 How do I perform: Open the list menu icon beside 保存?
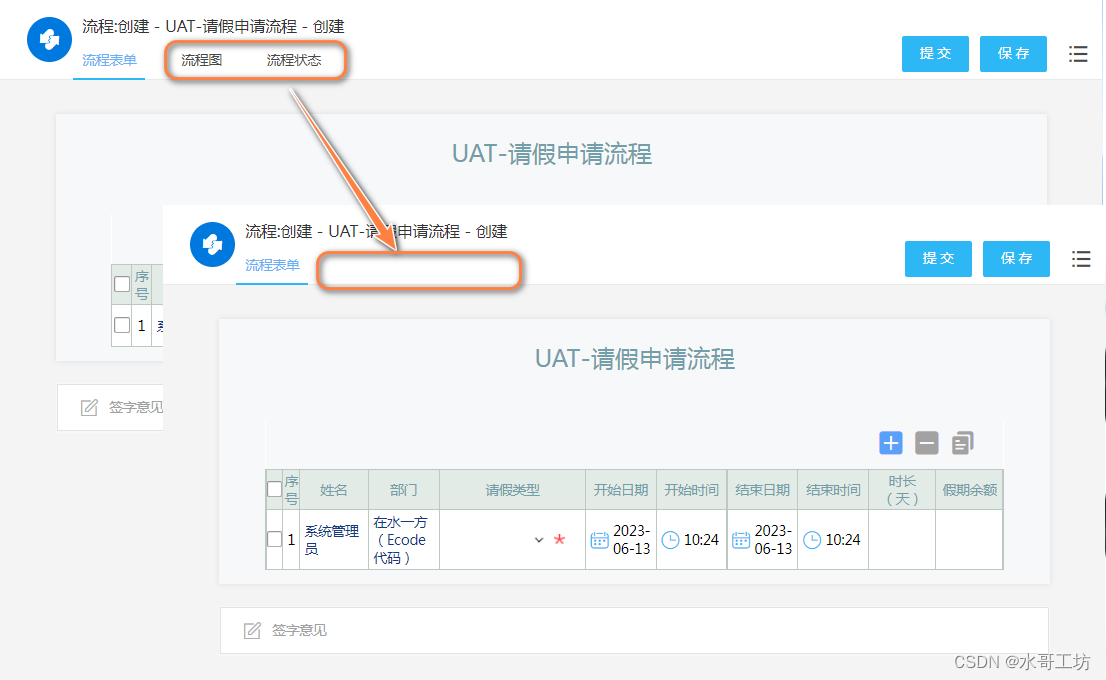tap(1081, 259)
